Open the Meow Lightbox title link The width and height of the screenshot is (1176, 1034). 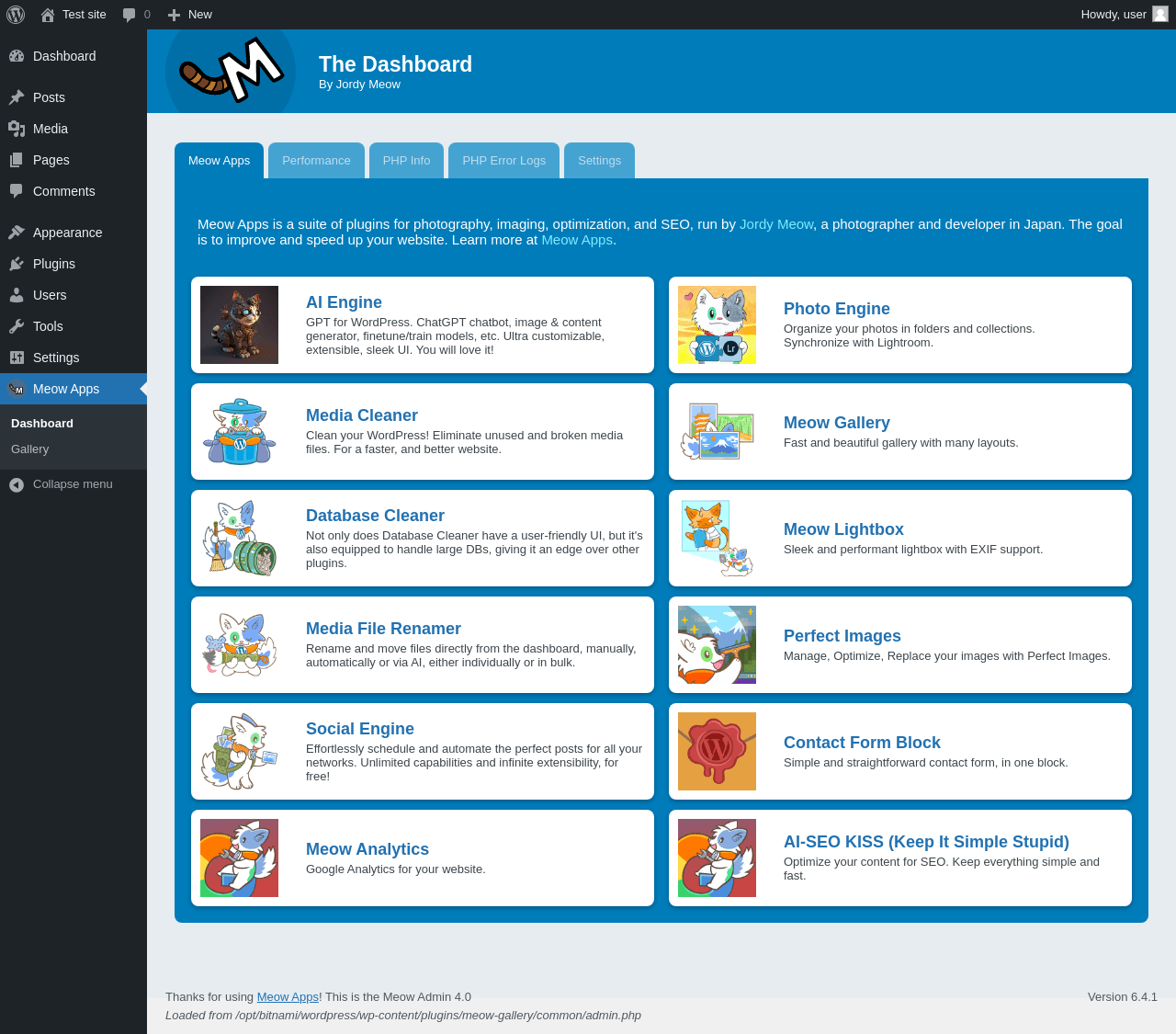(x=843, y=529)
